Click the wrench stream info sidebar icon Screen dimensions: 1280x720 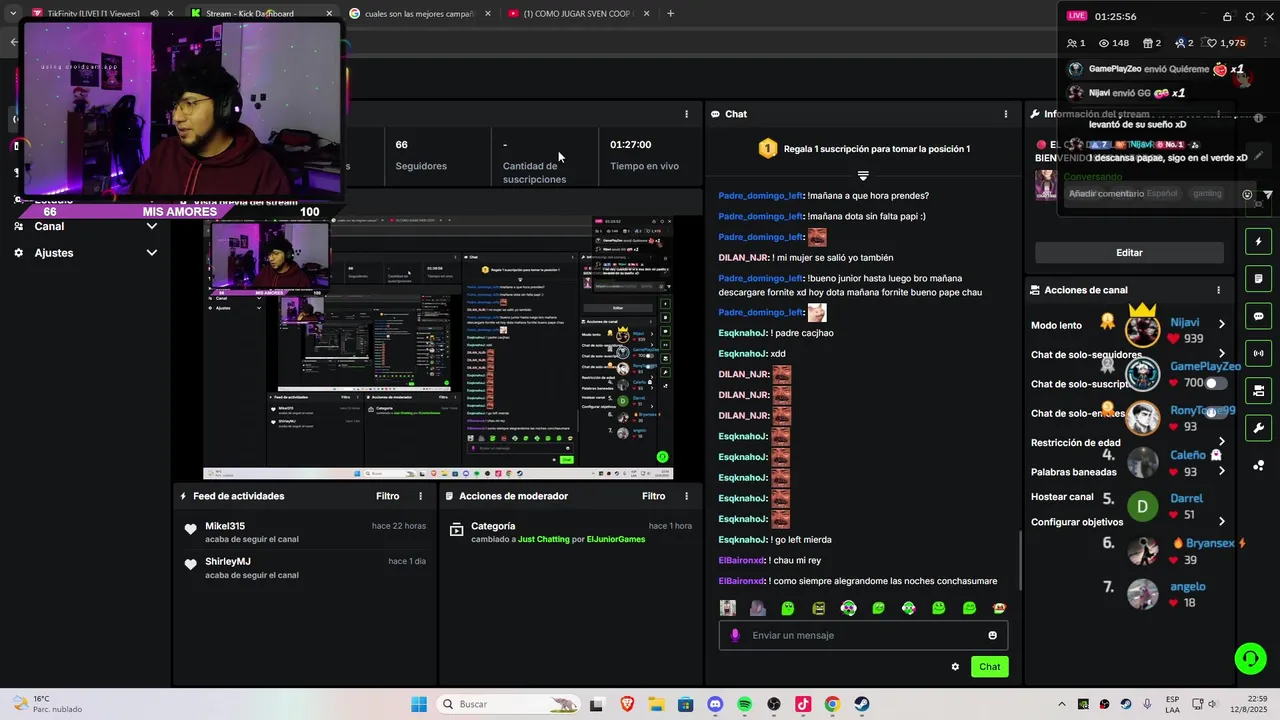pyautogui.click(x=1258, y=428)
